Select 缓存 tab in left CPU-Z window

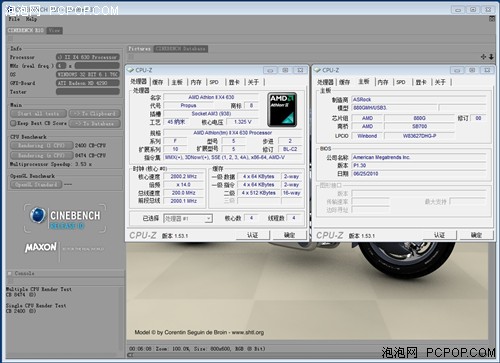pos(158,82)
